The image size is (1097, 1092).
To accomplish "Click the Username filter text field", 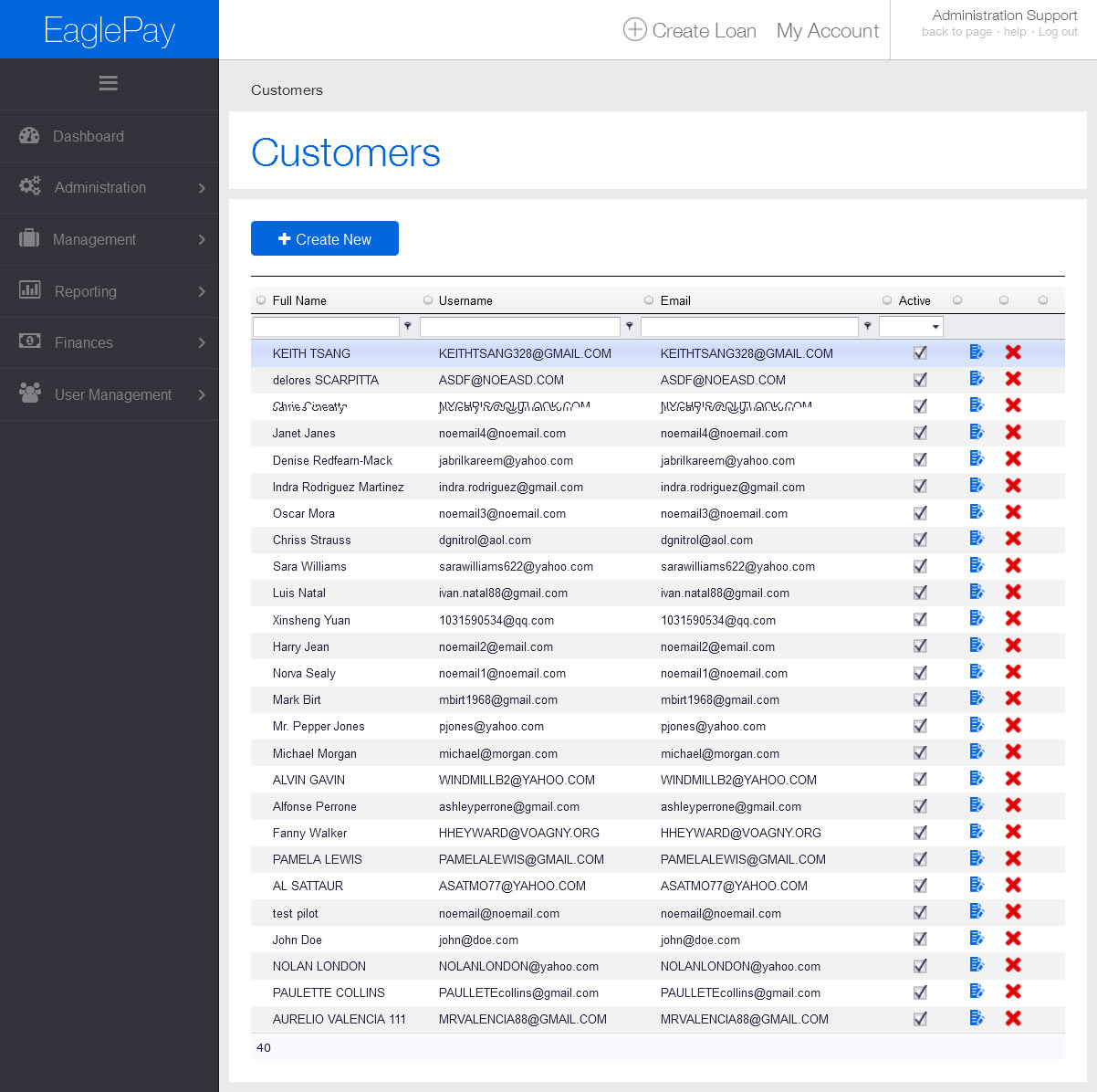I will [520, 327].
